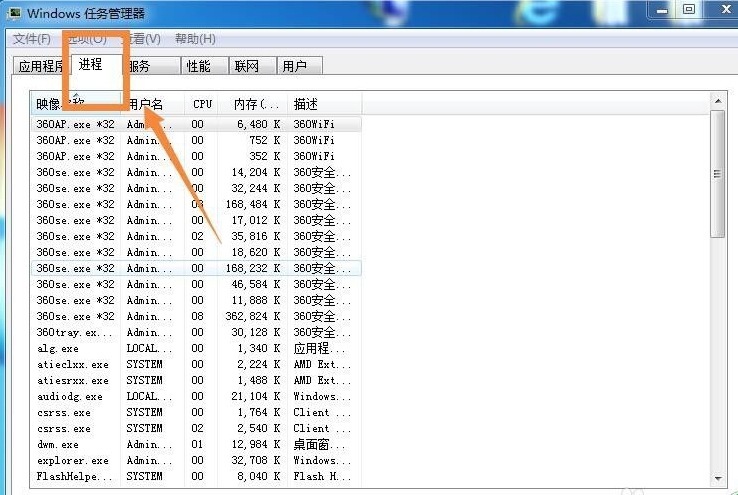Open the 用户 tab

[x=294, y=66]
